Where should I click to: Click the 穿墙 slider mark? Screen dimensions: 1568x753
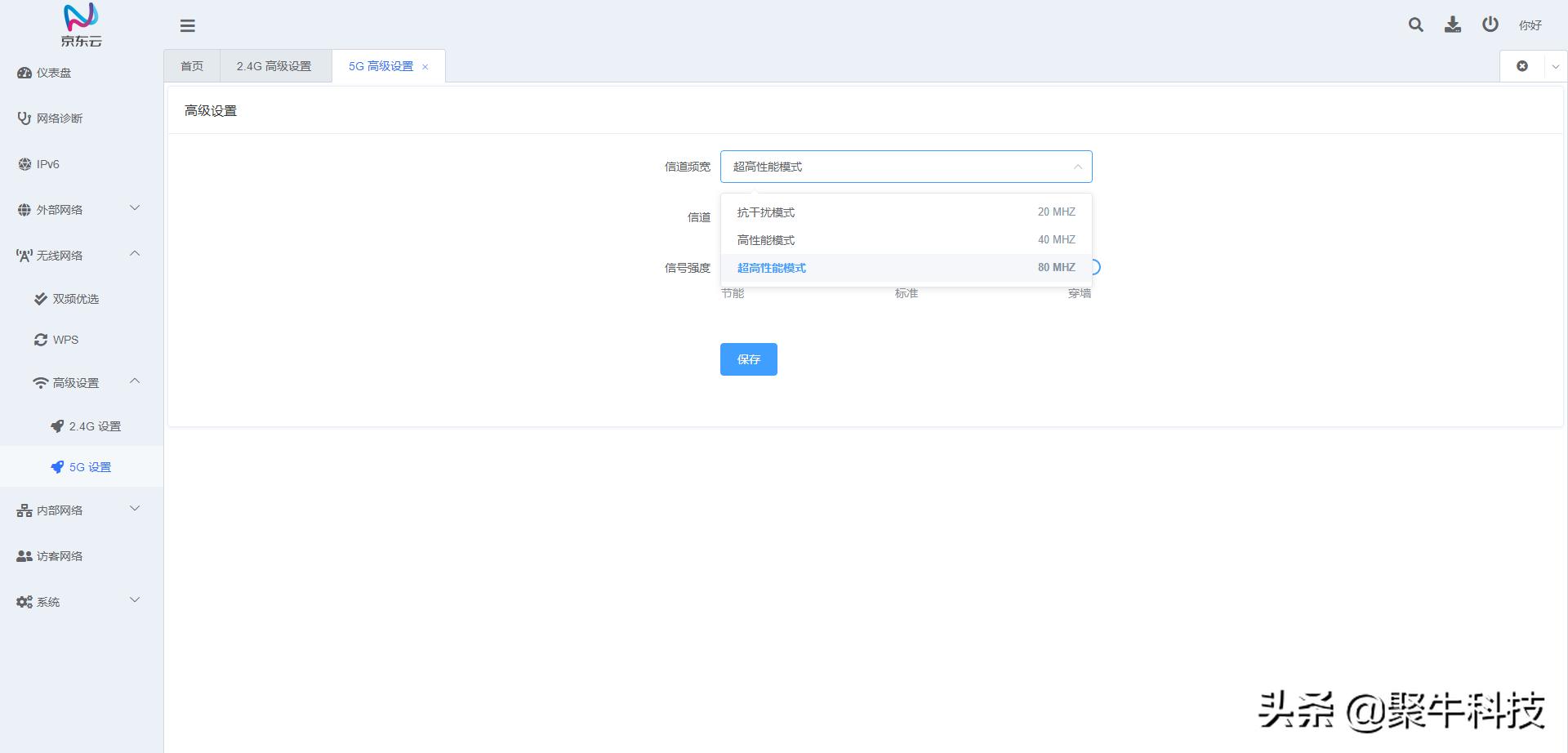[x=1080, y=293]
